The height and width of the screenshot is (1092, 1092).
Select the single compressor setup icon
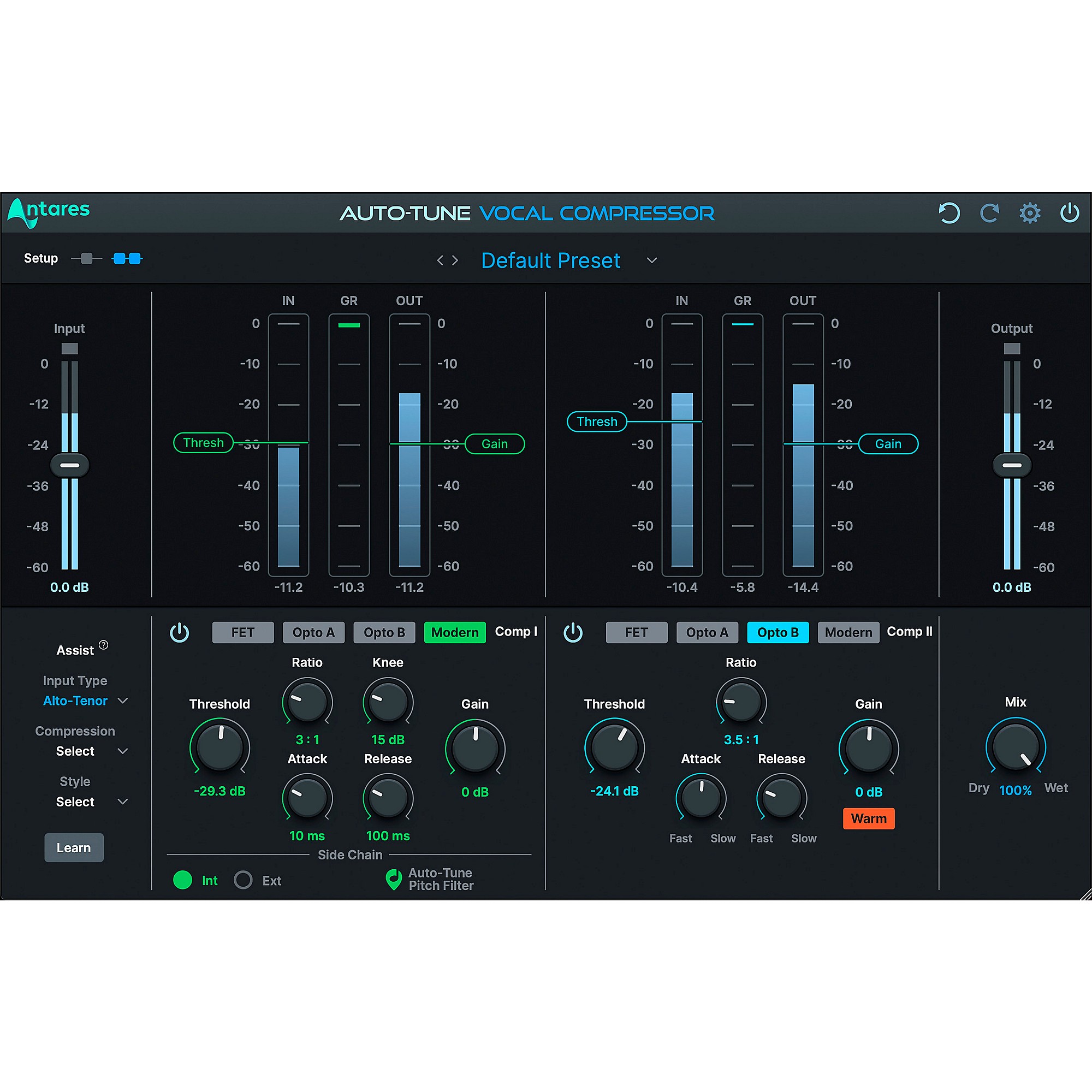point(86,259)
